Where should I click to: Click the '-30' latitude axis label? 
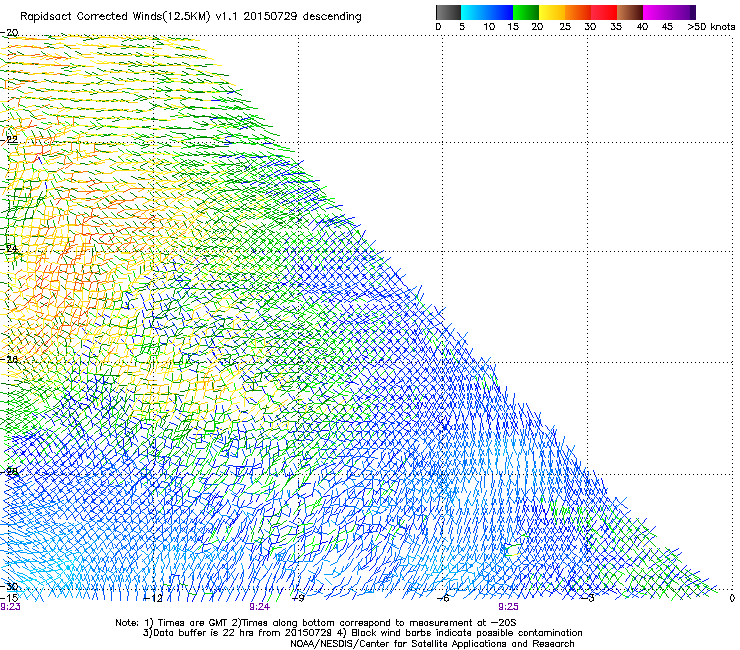[9, 586]
